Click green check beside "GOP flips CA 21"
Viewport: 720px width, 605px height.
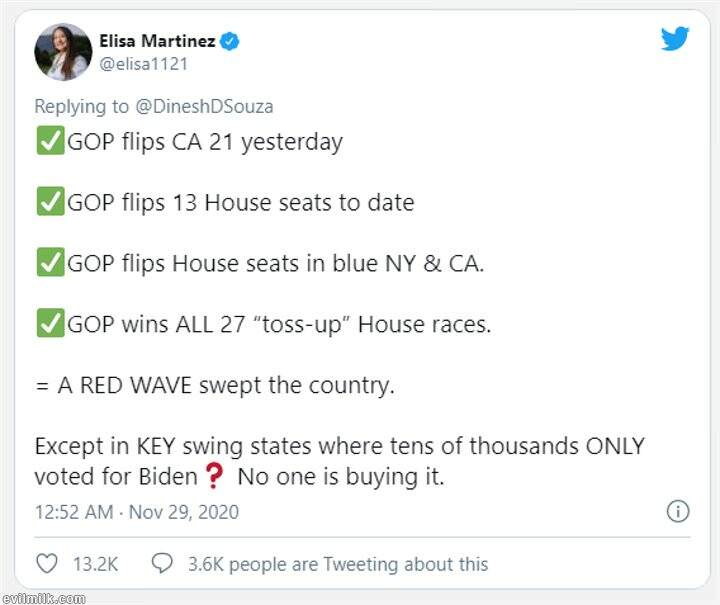(x=49, y=142)
